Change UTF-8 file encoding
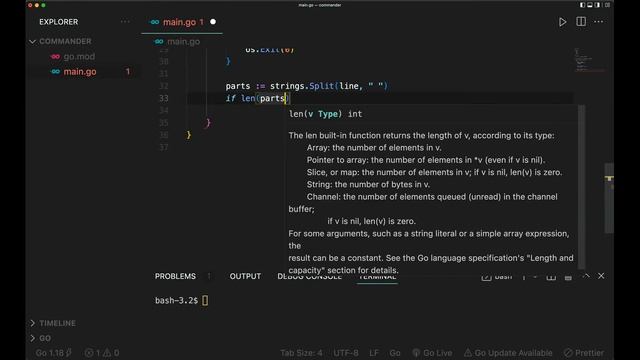The height and width of the screenshot is (360, 640). (346, 353)
